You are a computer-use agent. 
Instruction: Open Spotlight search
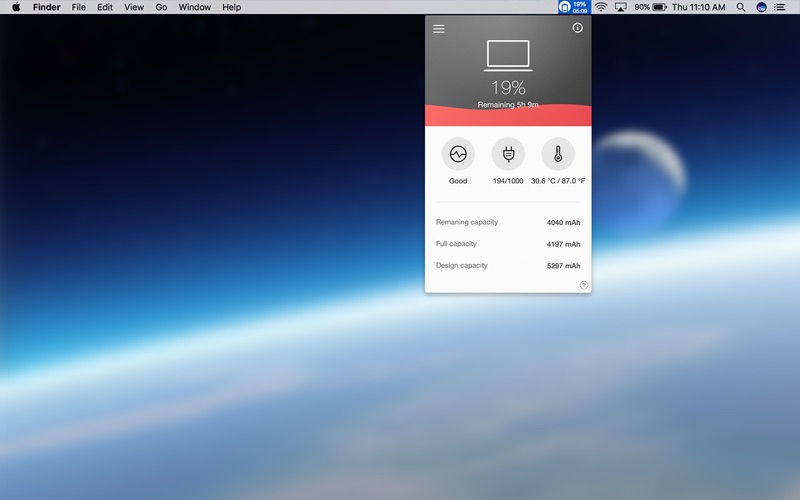coord(741,7)
